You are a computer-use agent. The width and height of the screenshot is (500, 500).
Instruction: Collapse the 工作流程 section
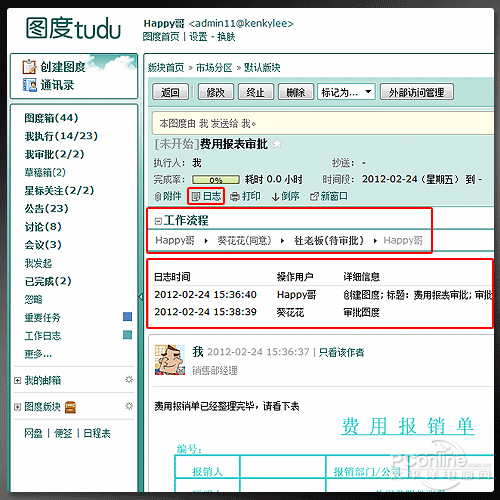pyautogui.click(x=158, y=221)
